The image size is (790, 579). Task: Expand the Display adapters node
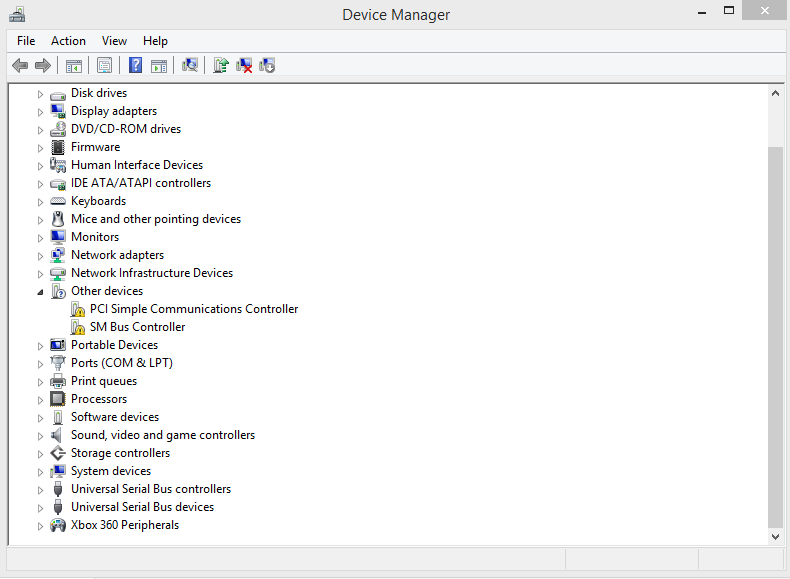[40, 112]
